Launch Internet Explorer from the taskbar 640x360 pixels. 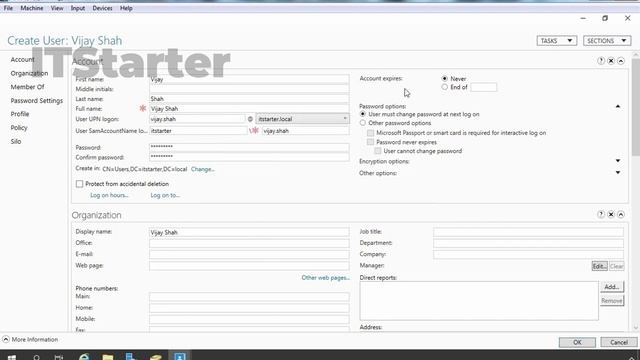click(84, 357)
